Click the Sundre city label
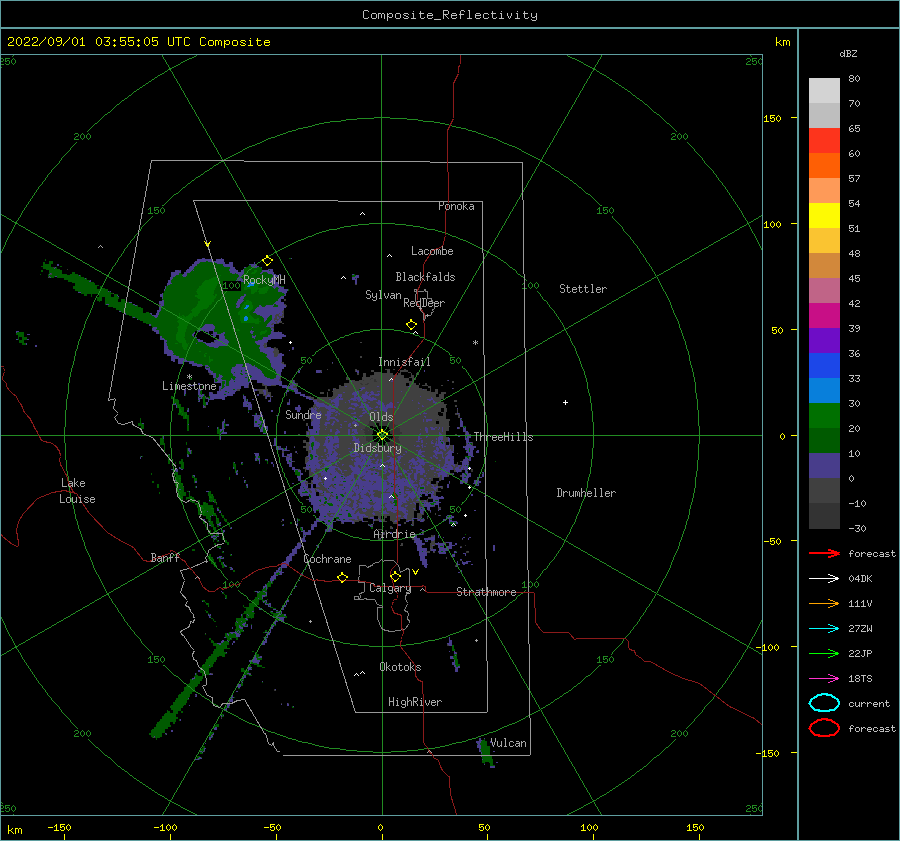The height and width of the screenshot is (841, 900). [304, 414]
